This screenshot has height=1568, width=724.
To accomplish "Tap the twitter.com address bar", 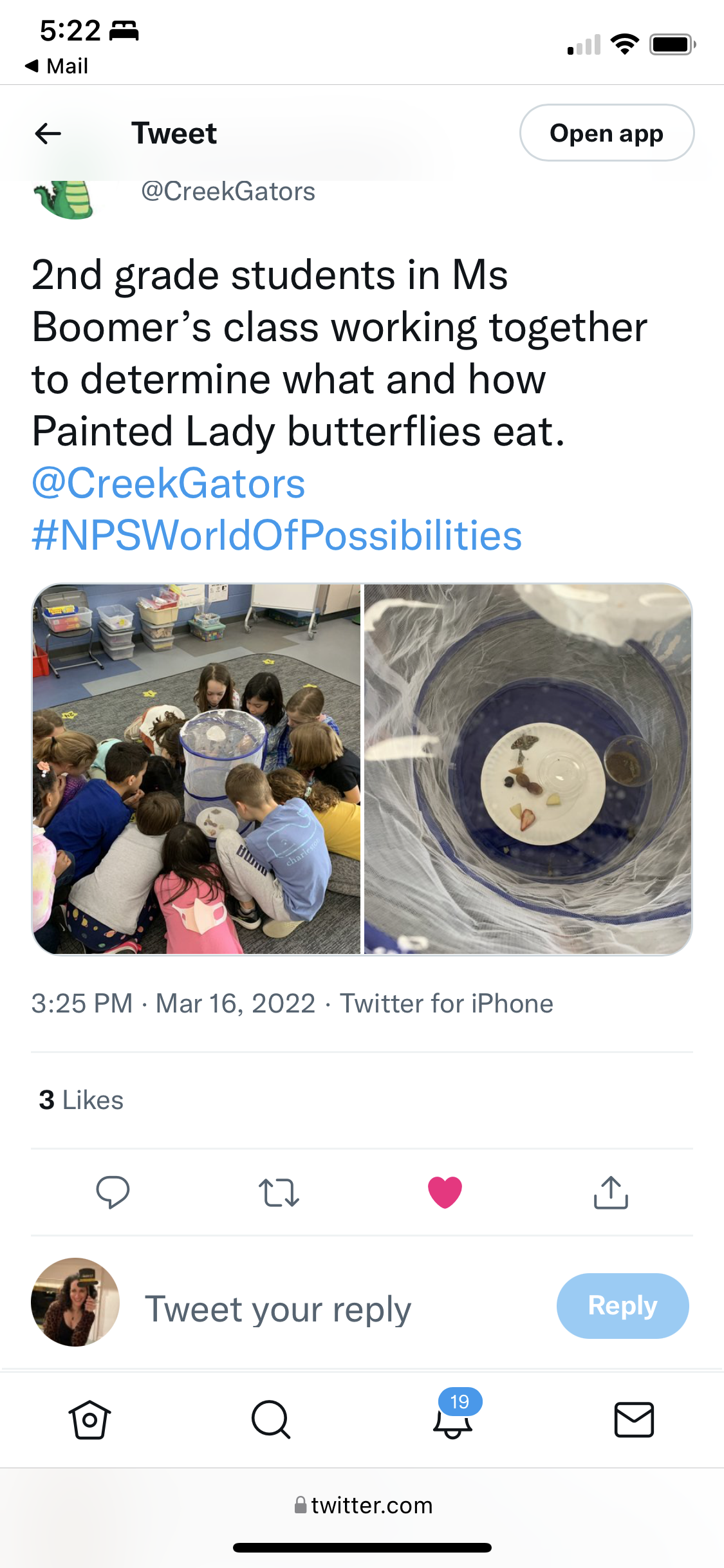I will click(x=363, y=1505).
